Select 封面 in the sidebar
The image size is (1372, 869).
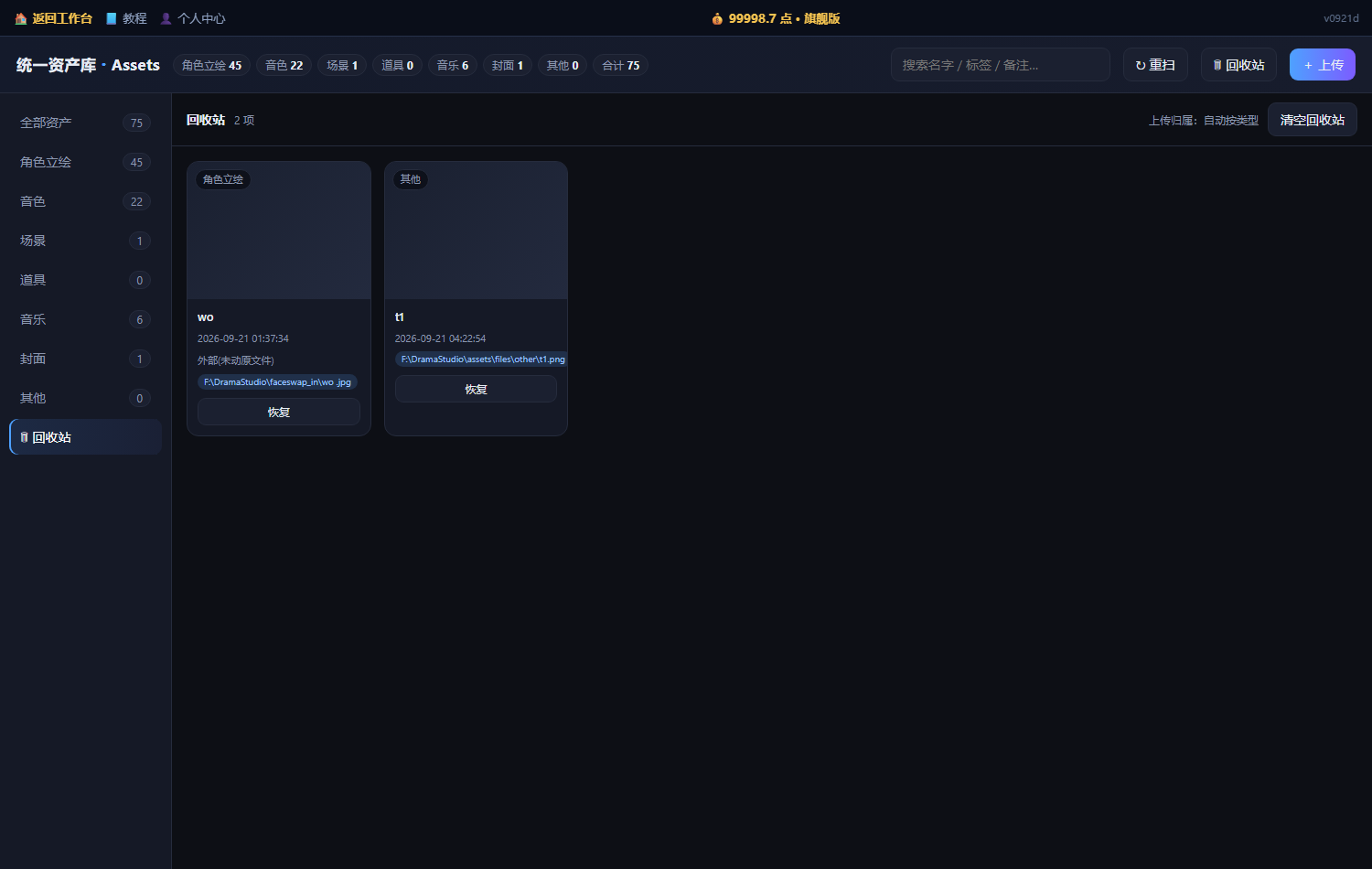pos(86,359)
